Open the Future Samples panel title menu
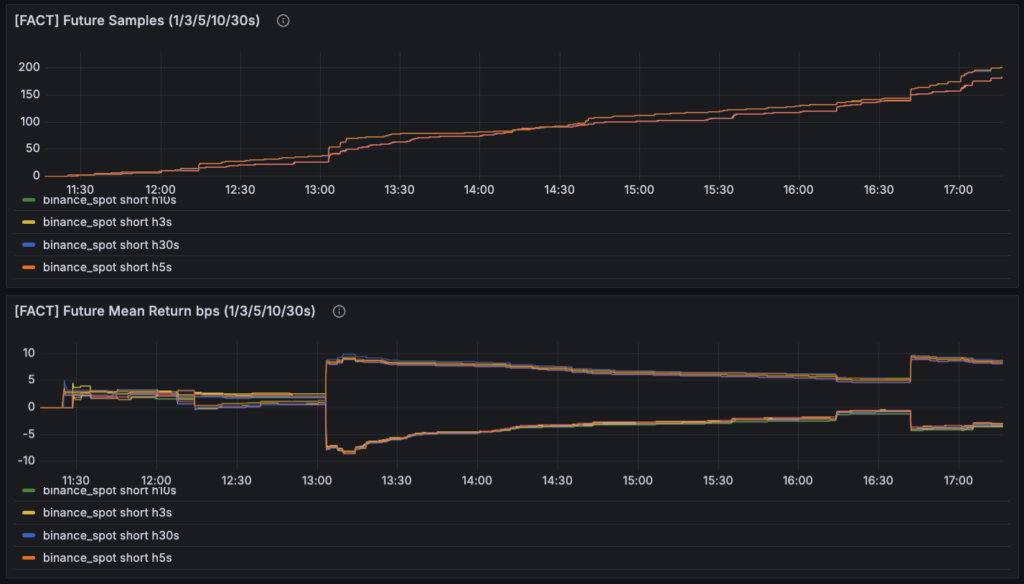The image size is (1024, 584). pos(137,21)
